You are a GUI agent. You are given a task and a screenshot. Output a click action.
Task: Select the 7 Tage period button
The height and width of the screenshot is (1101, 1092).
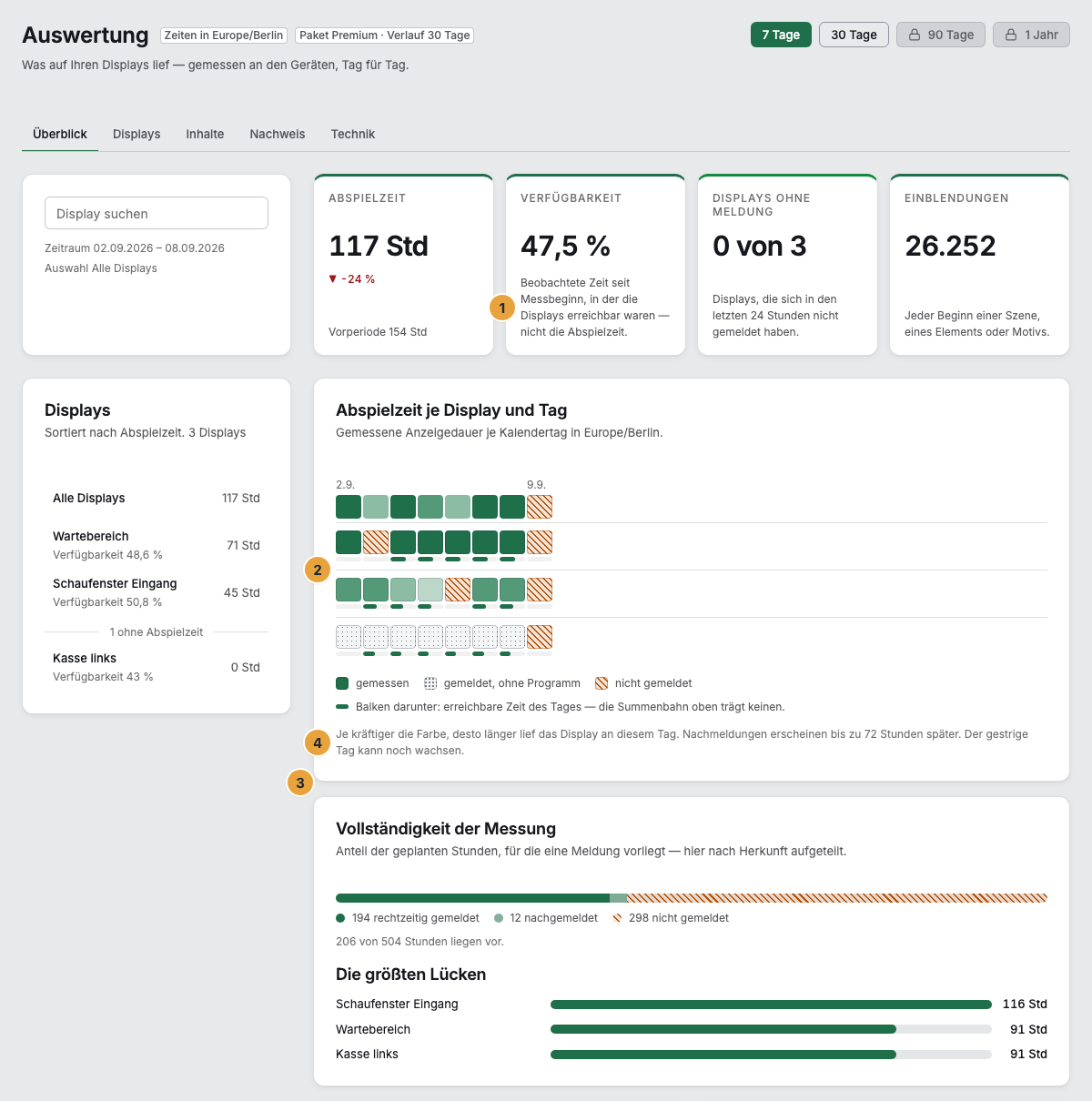[781, 35]
